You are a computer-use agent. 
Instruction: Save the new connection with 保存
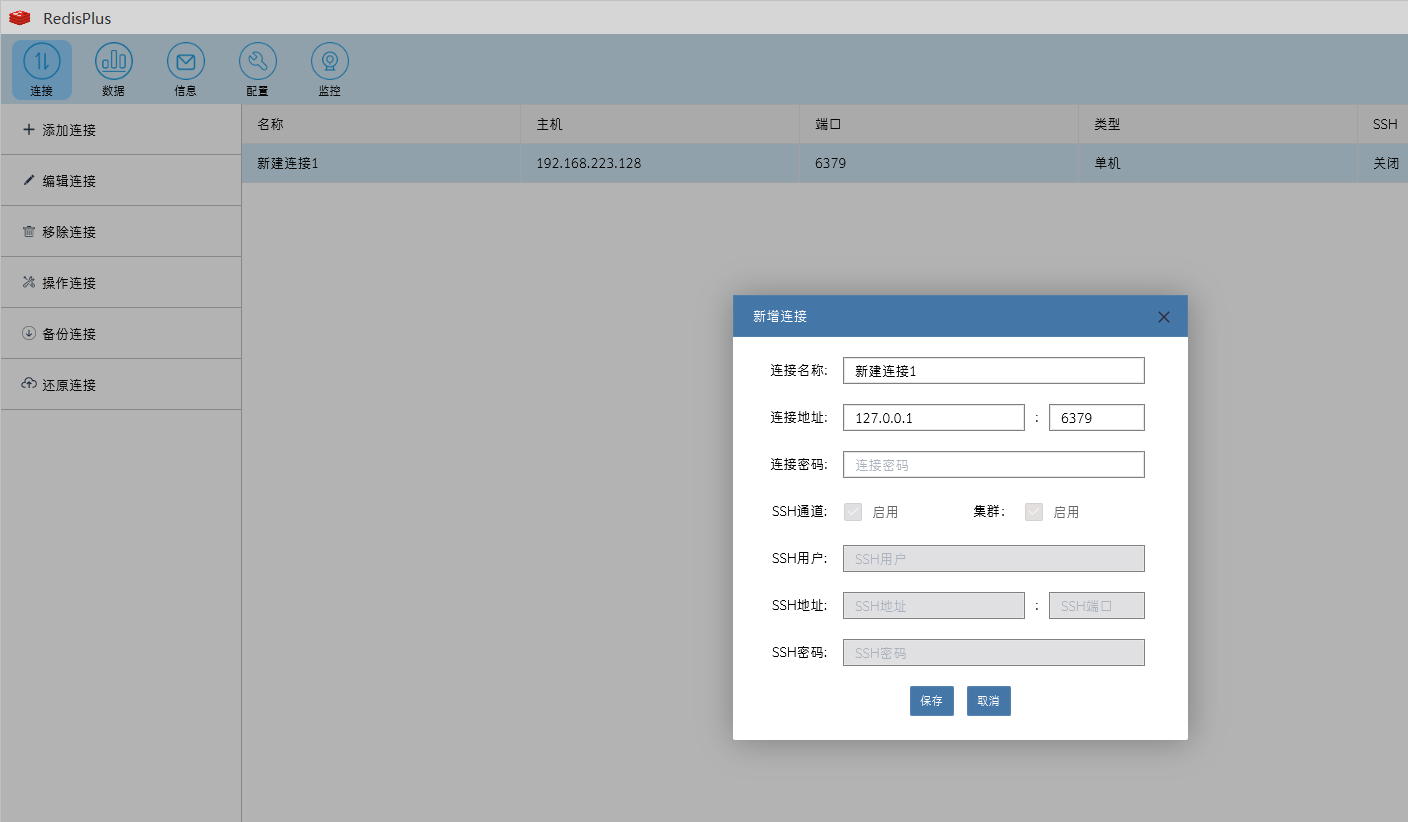click(932, 701)
